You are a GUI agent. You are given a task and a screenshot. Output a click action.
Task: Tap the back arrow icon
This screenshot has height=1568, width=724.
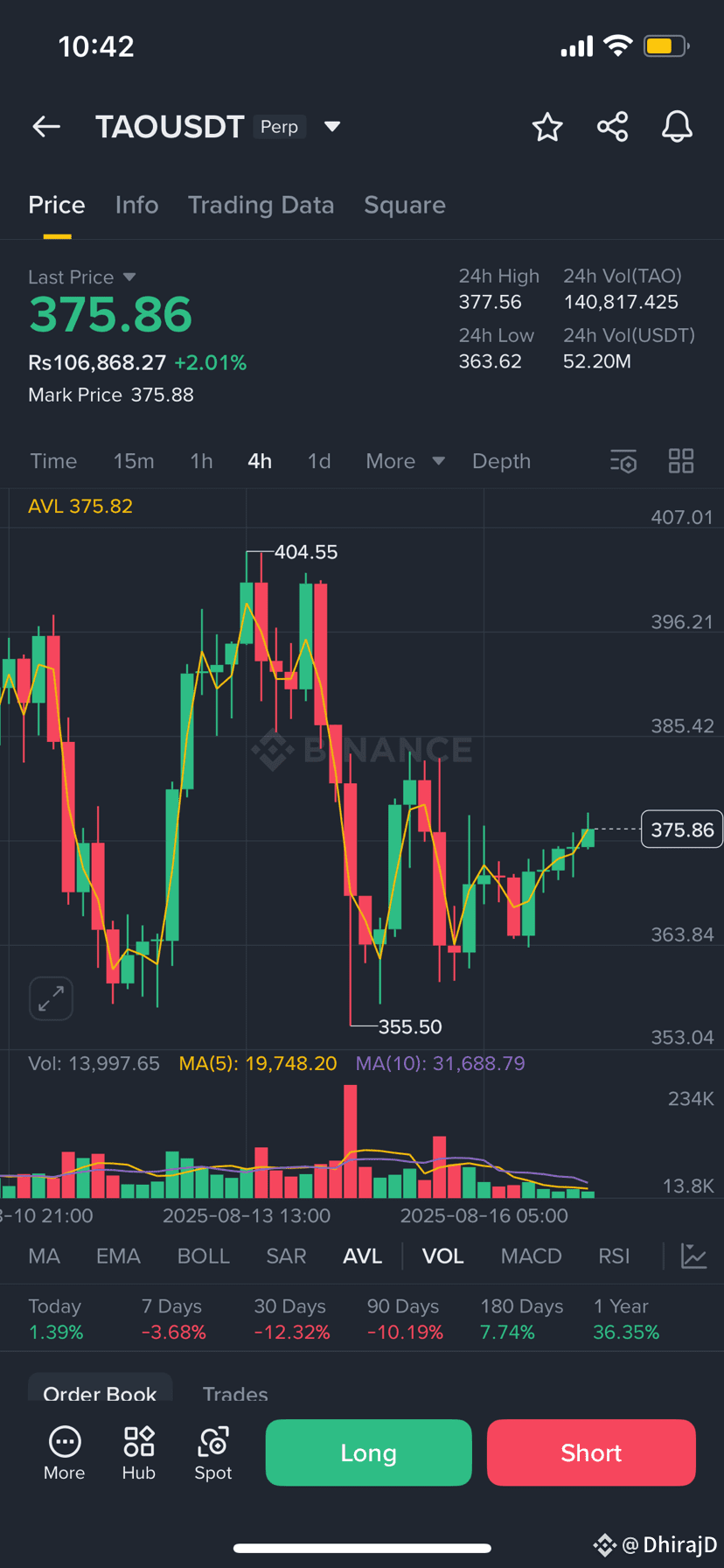point(46,127)
